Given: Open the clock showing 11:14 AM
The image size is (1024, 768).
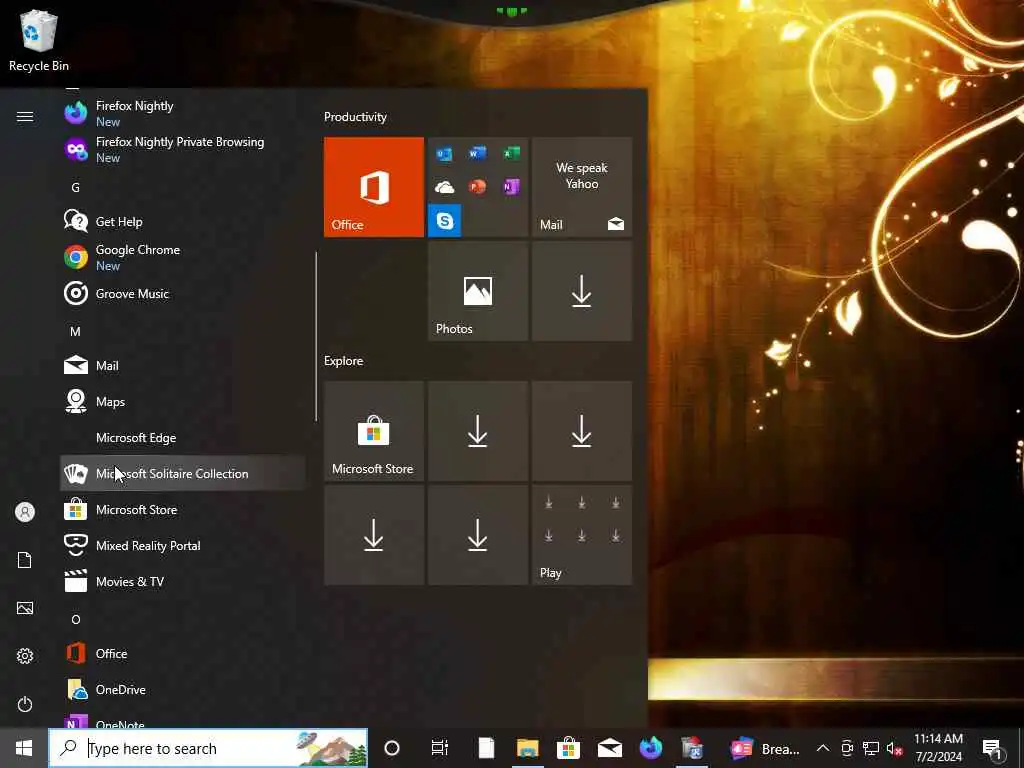Looking at the screenshot, I should click(938, 748).
